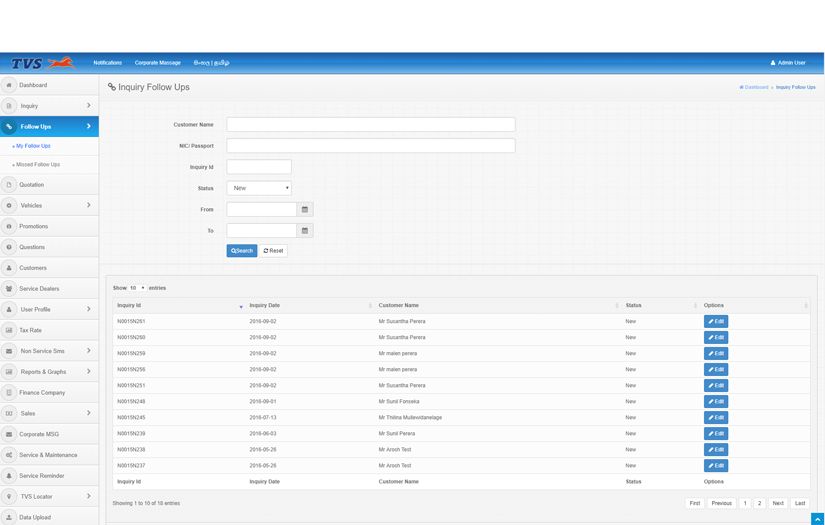Screen dimensions: 825x525
Task: Click the Customers sidebar icon
Action: pos(9,268)
